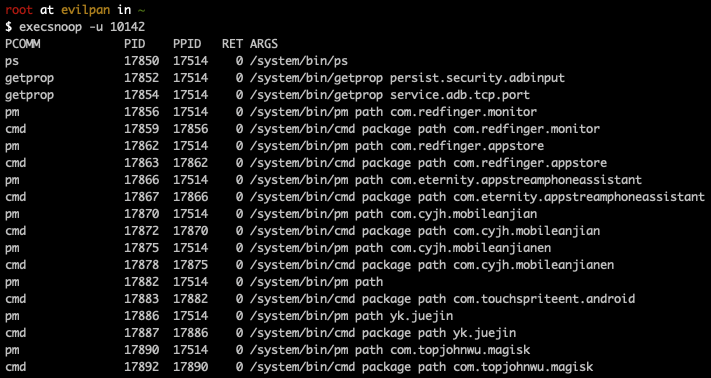Click 'com.redfinger.appstore' in the pm path line

[467, 146]
